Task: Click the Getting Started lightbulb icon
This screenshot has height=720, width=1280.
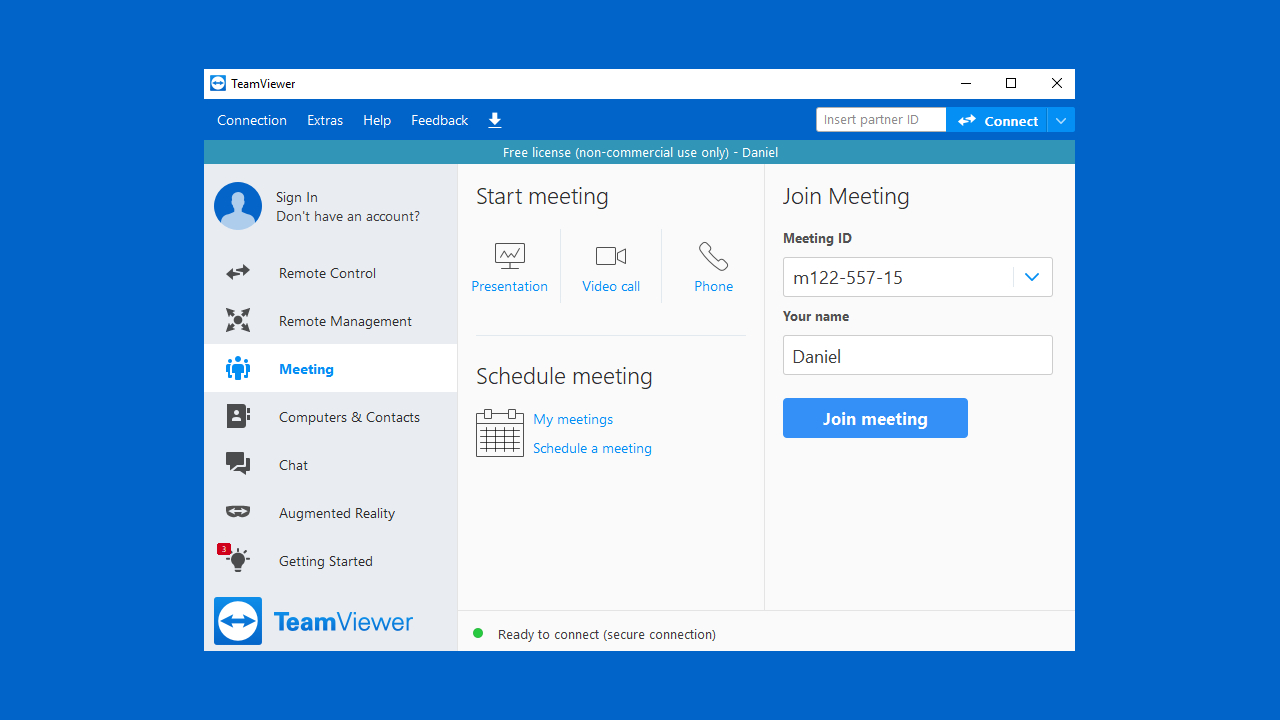Action: coord(238,560)
